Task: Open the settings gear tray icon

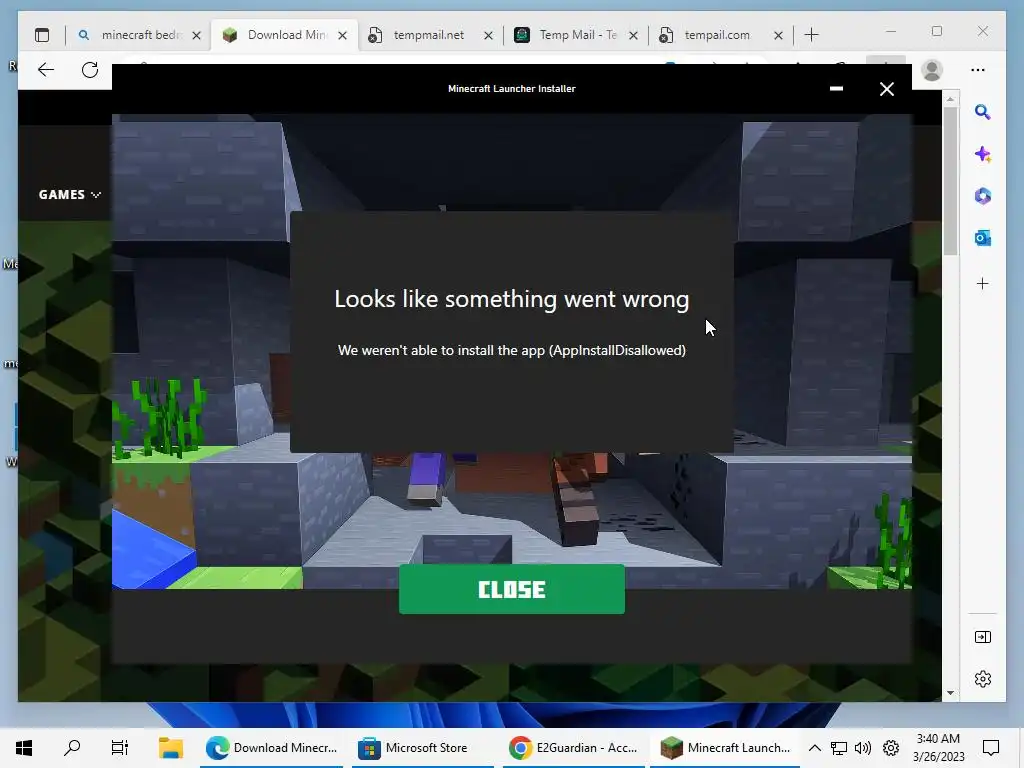Action: [x=891, y=748]
